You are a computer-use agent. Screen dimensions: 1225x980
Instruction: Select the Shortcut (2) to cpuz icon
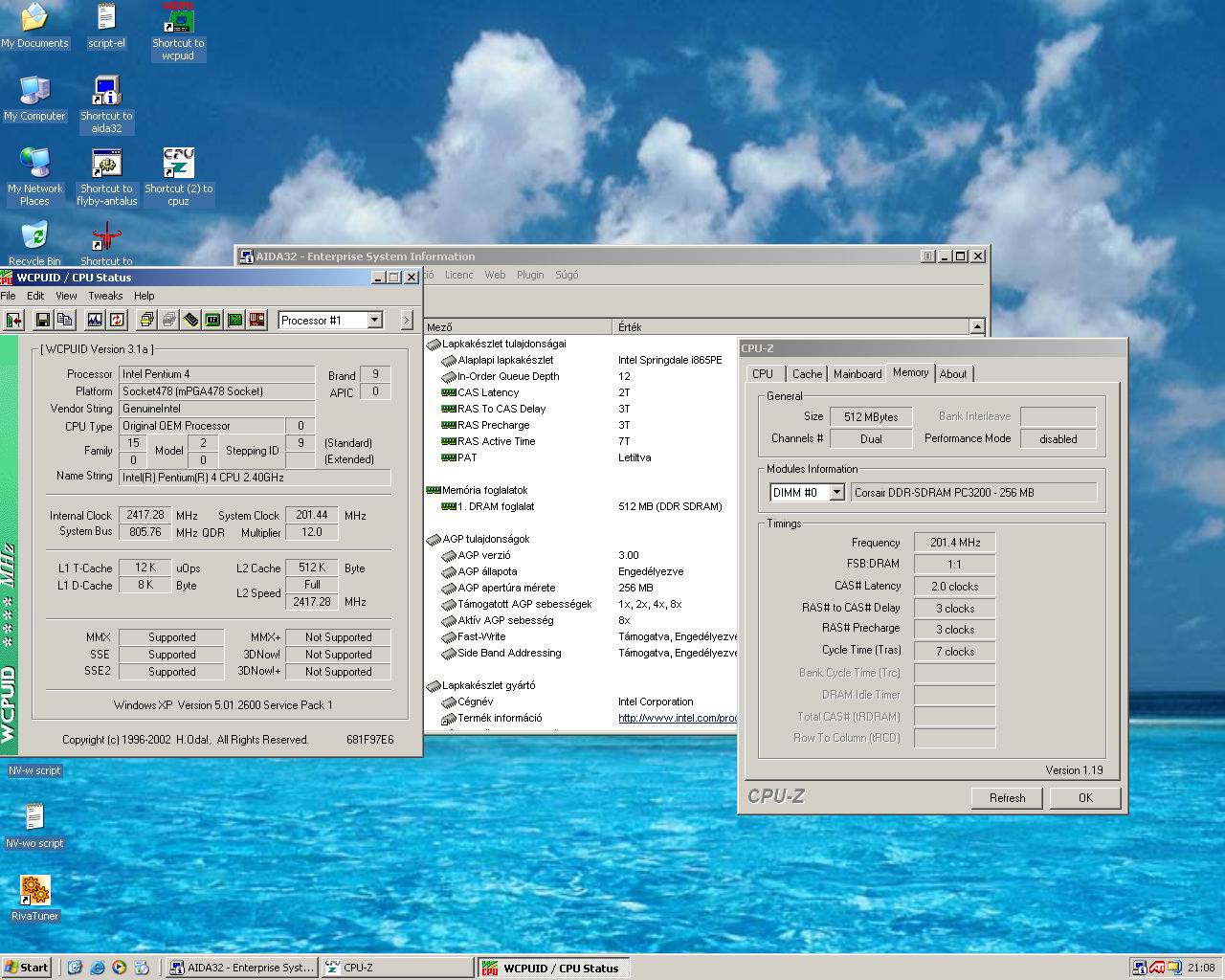178,177
